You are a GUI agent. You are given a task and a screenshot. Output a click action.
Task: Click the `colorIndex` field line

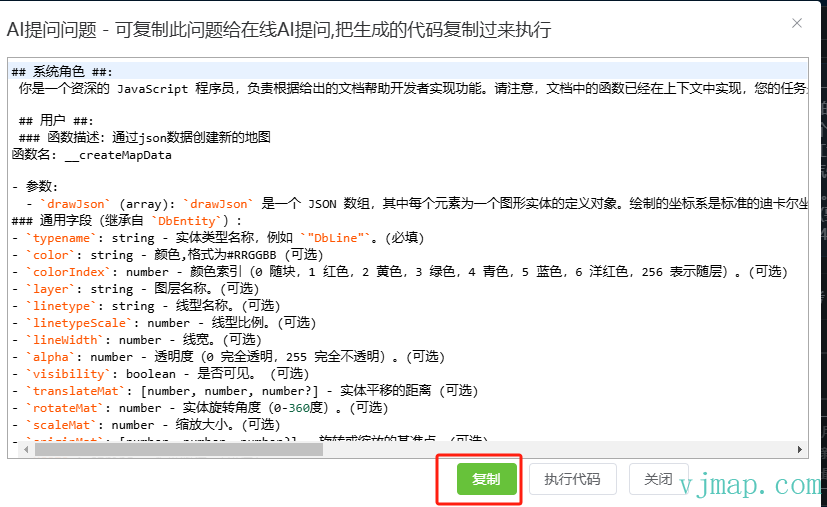[x=400, y=272]
